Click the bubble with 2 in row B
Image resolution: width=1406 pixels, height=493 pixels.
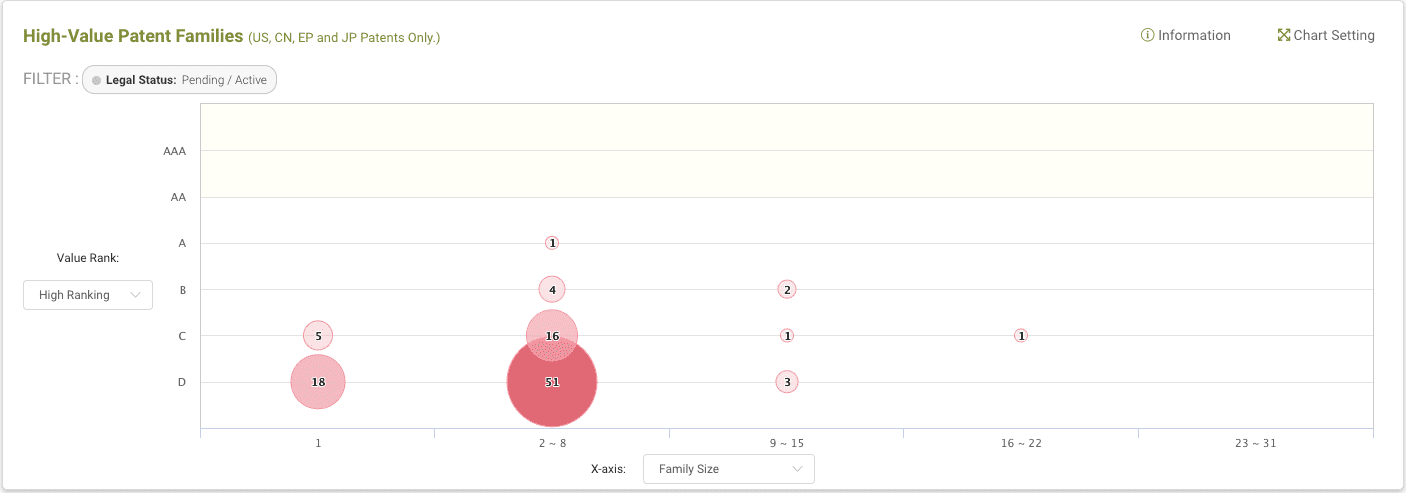point(787,290)
